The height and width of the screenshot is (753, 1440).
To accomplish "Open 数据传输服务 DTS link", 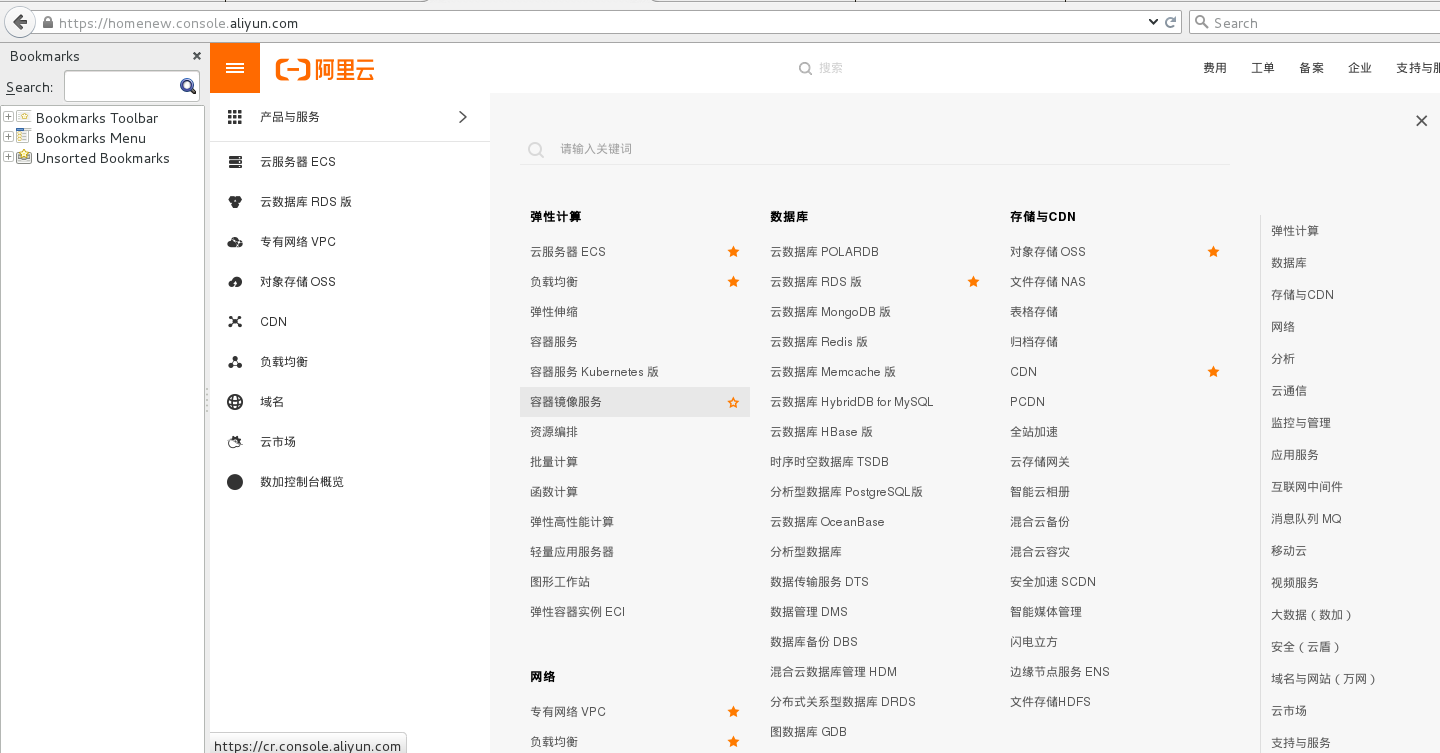I will (819, 582).
